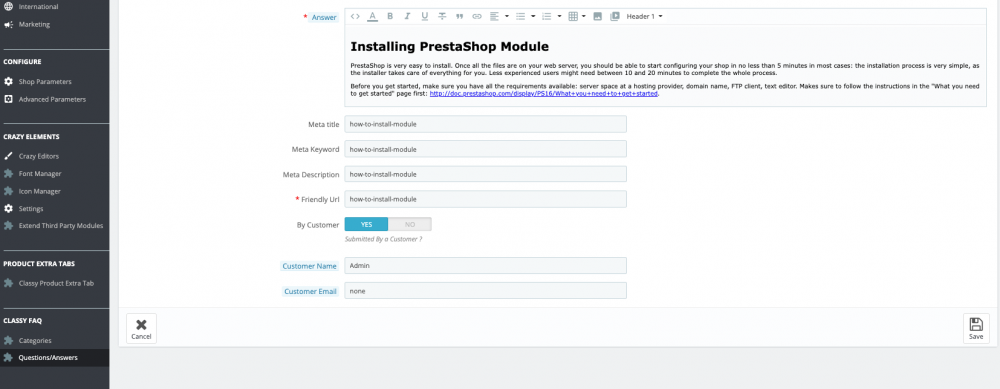This screenshot has height=389, width=1000.
Task: Click the Advanced Parameters icon
Action: point(8,99)
